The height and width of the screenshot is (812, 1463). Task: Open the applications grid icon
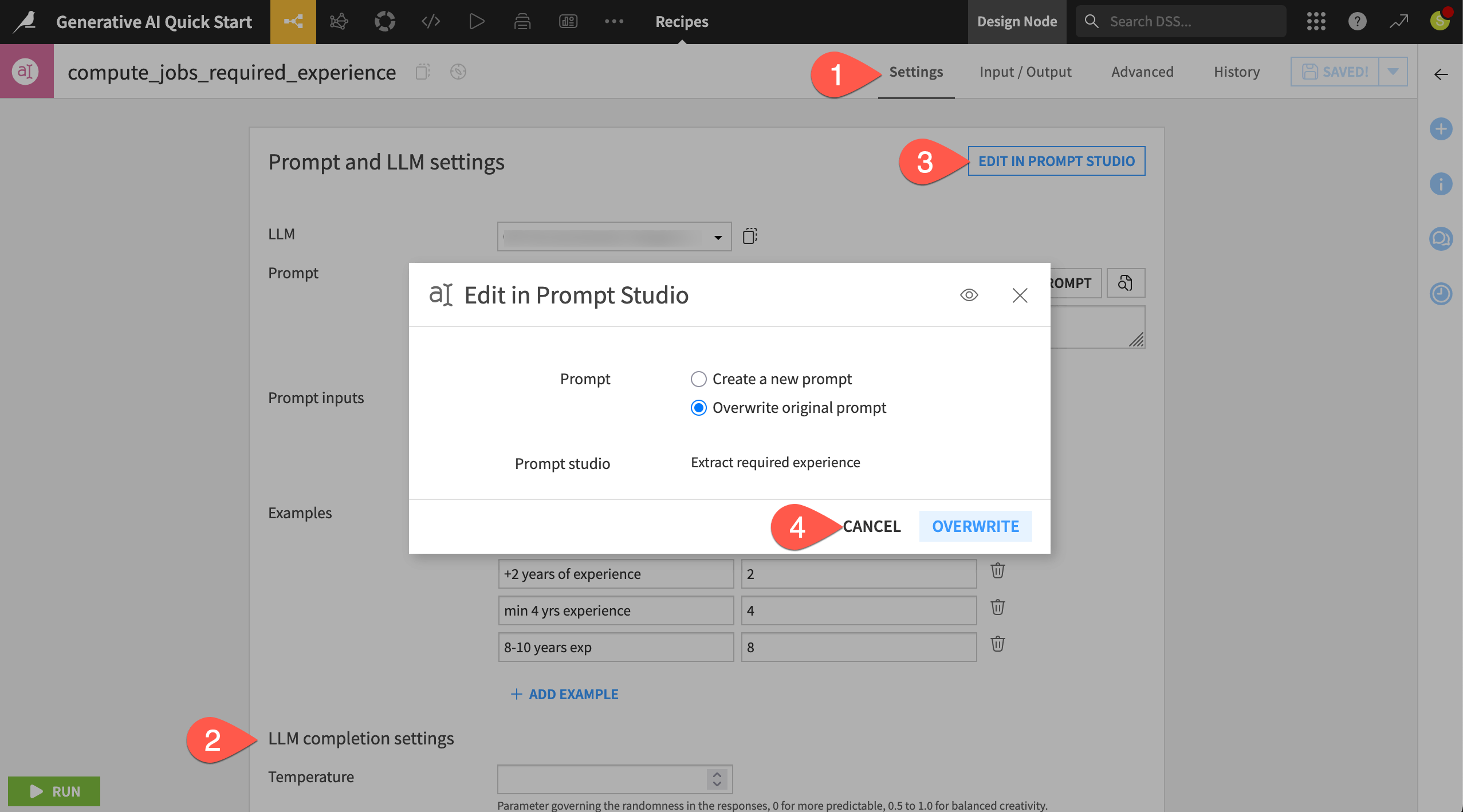[1316, 22]
